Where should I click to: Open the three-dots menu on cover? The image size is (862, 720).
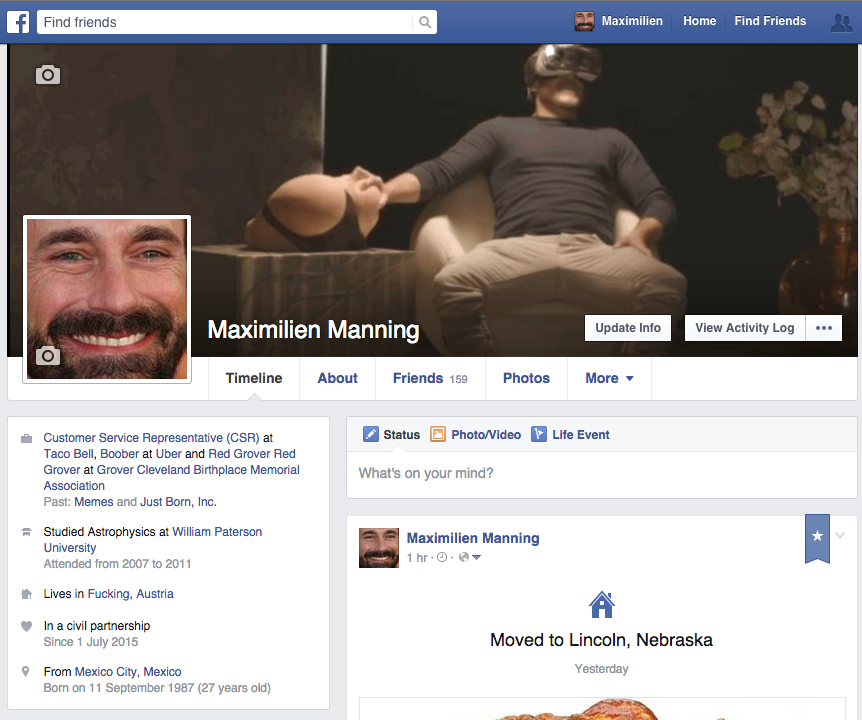pos(824,328)
